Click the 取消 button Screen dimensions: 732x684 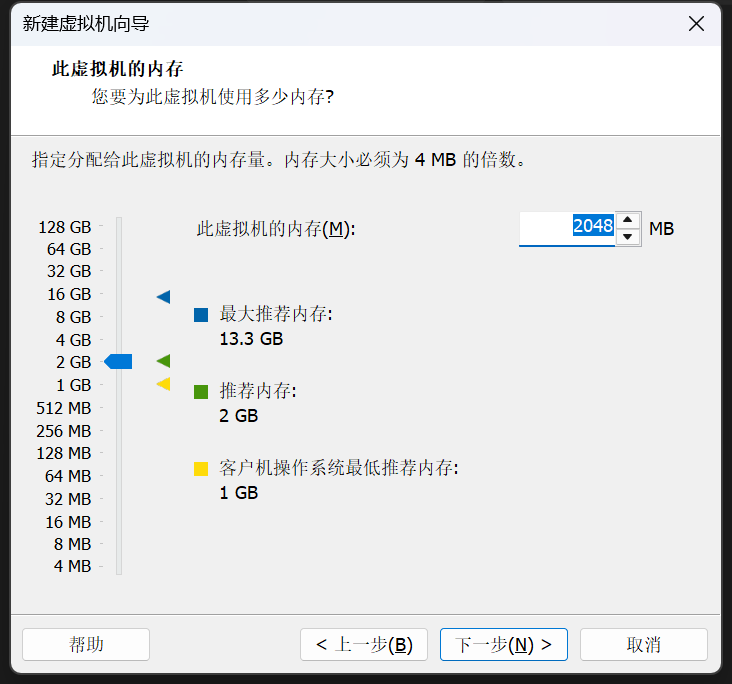644,644
